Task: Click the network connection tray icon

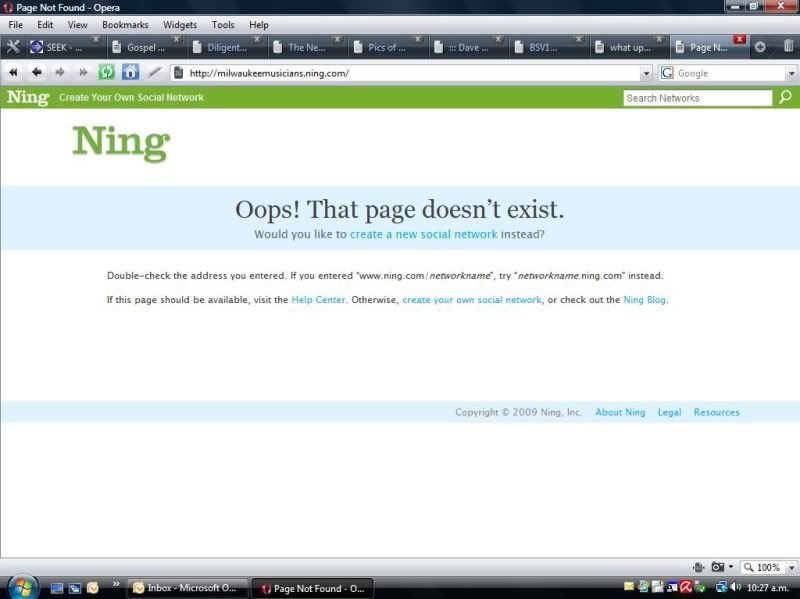Action: pos(721,587)
